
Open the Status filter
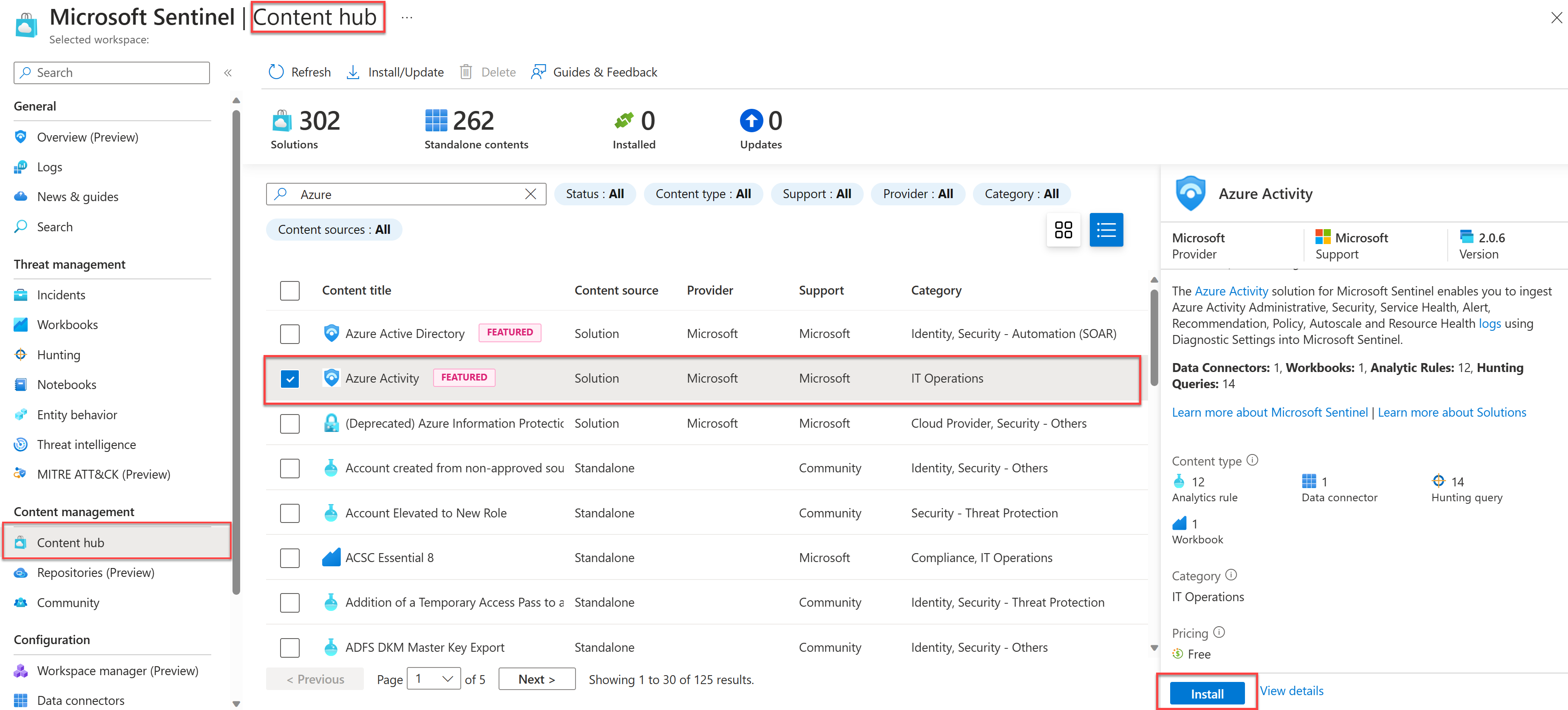click(595, 193)
